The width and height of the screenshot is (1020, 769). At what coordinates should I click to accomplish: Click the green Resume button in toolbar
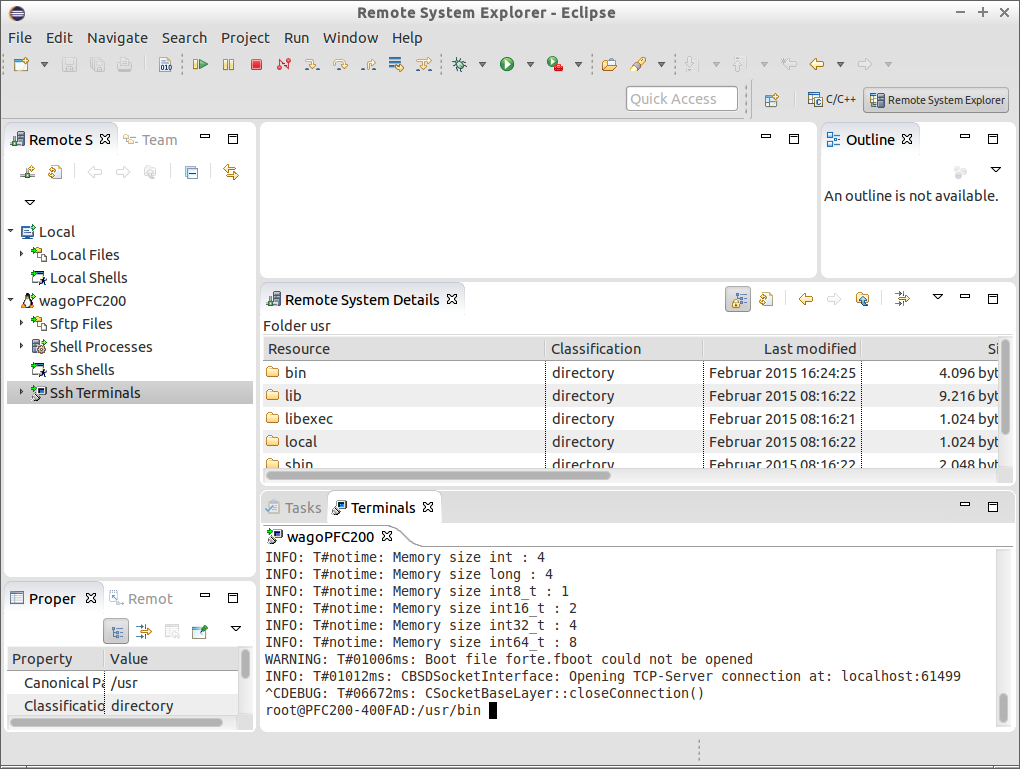(201, 64)
